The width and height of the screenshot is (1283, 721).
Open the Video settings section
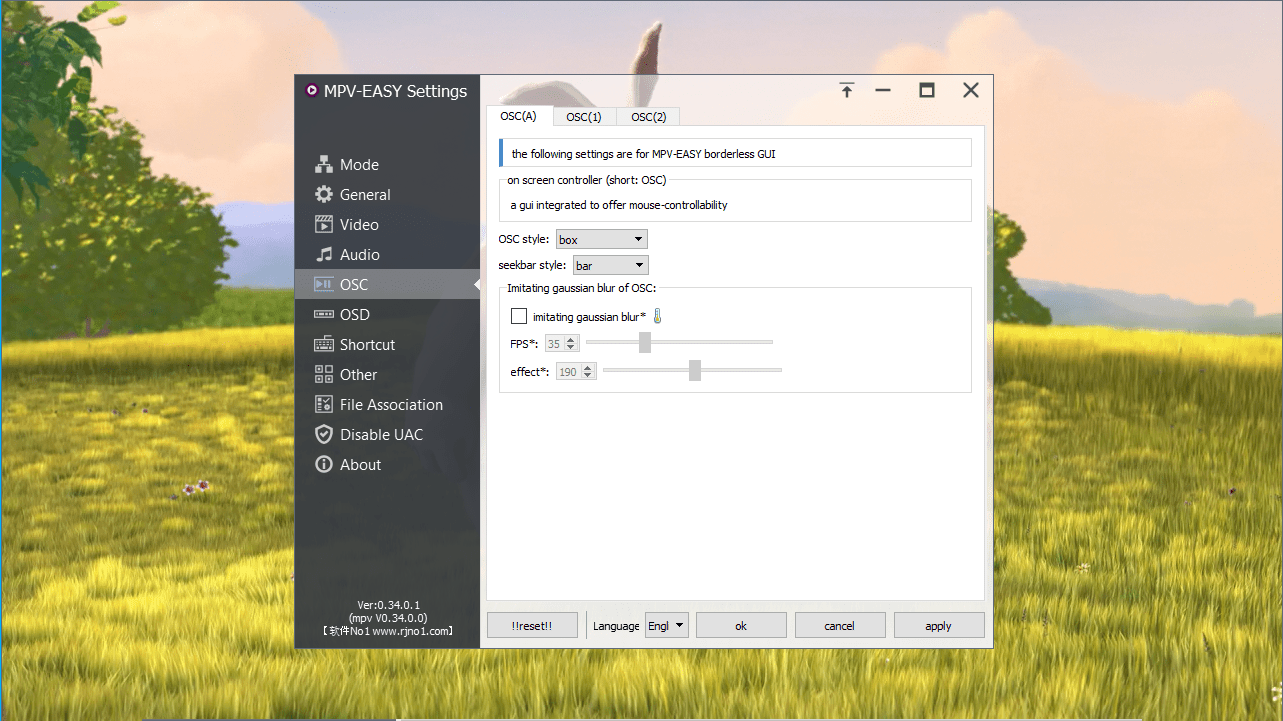pyautogui.click(x=387, y=225)
